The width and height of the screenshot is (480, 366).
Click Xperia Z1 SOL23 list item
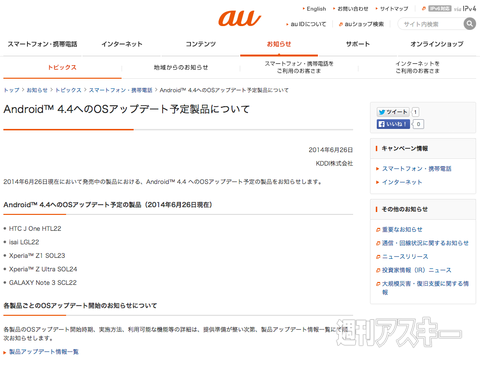point(37,256)
